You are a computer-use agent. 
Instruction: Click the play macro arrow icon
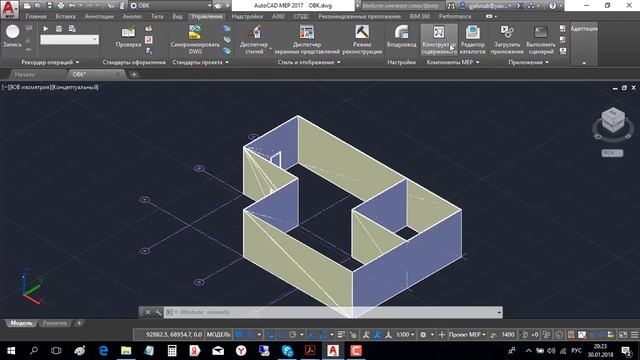46,29
